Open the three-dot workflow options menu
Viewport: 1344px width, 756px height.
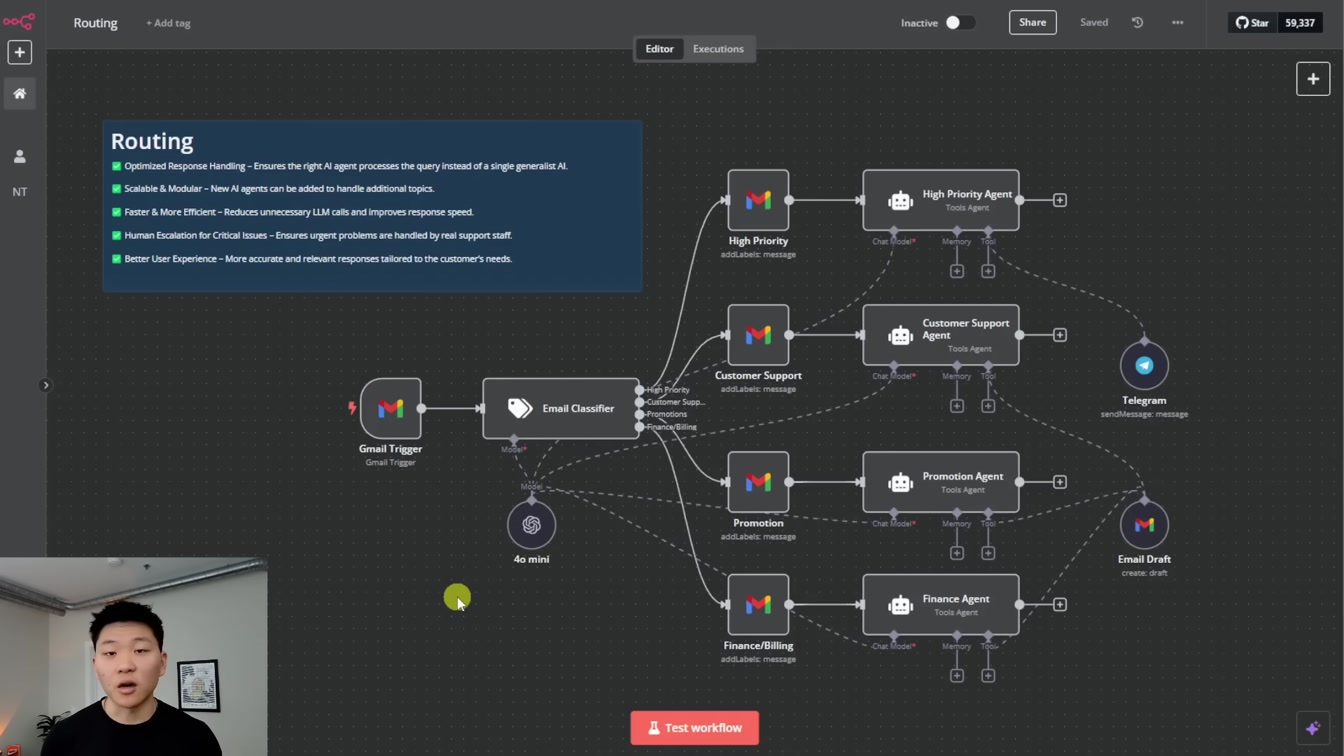(1177, 22)
